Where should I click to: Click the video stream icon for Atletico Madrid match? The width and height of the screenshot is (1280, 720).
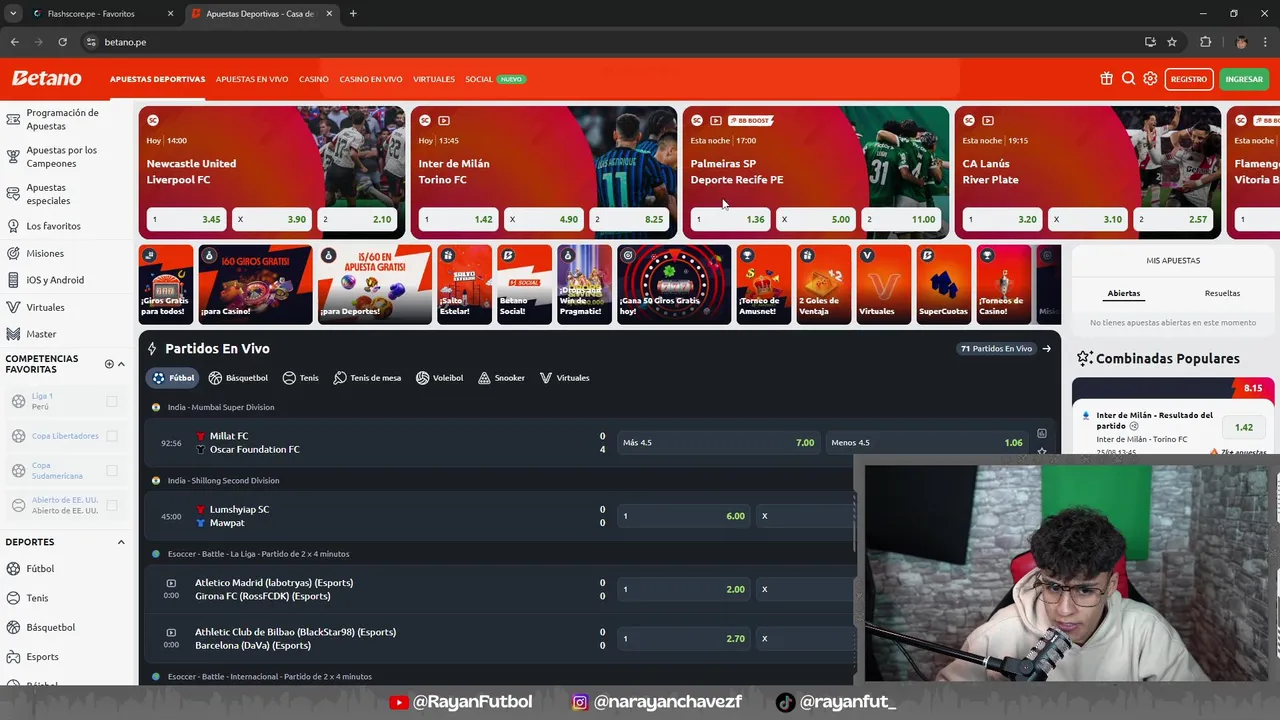coord(171,583)
